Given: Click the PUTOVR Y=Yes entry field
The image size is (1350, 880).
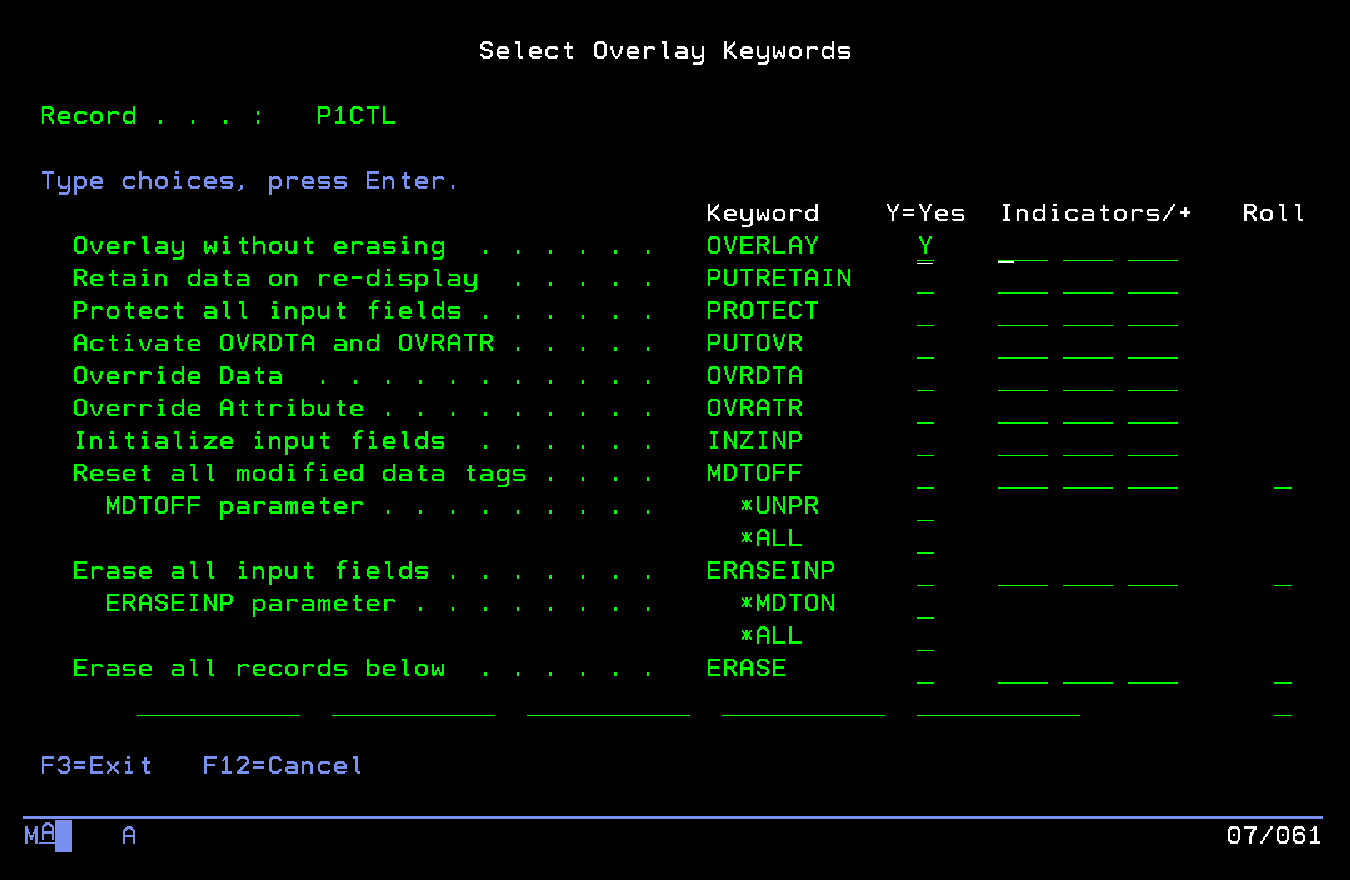Looking at the screenshot, I should pos(925,344).
